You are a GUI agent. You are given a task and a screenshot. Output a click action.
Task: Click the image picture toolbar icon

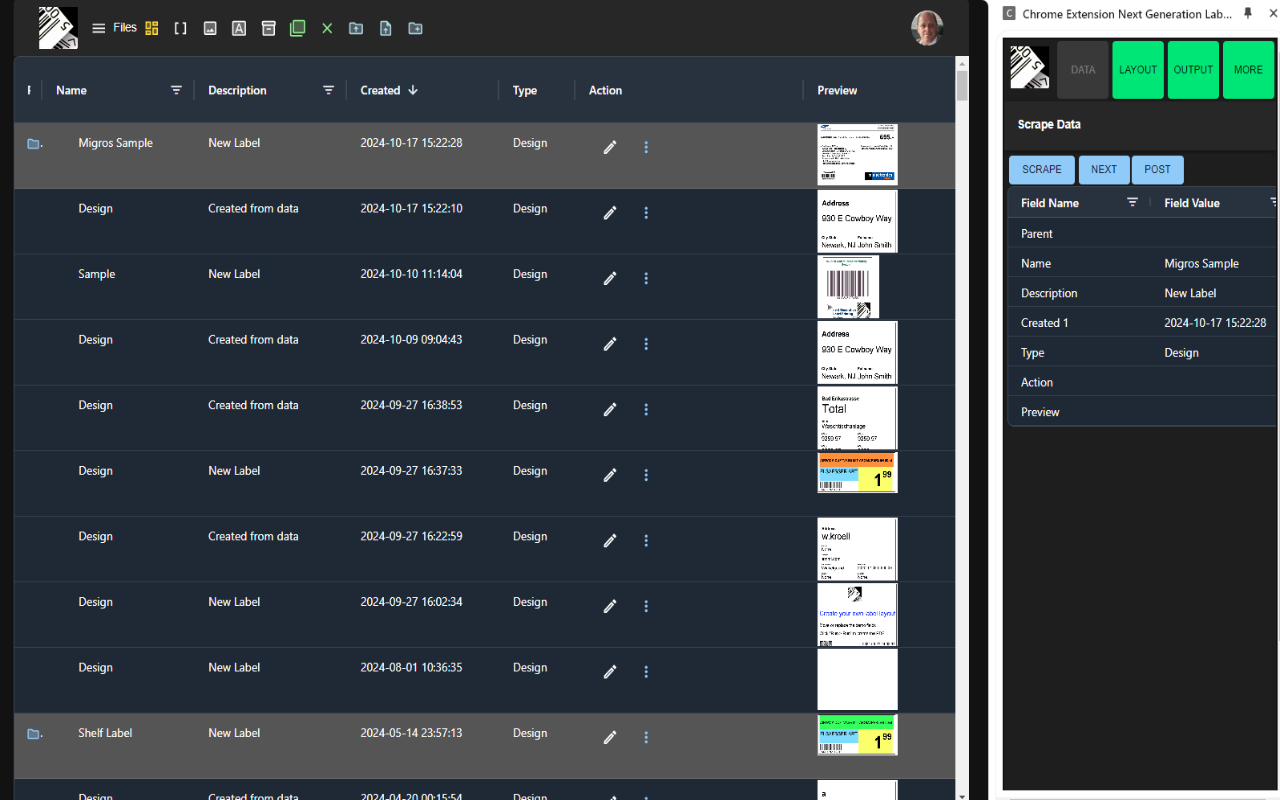click(x=210, y=29)
